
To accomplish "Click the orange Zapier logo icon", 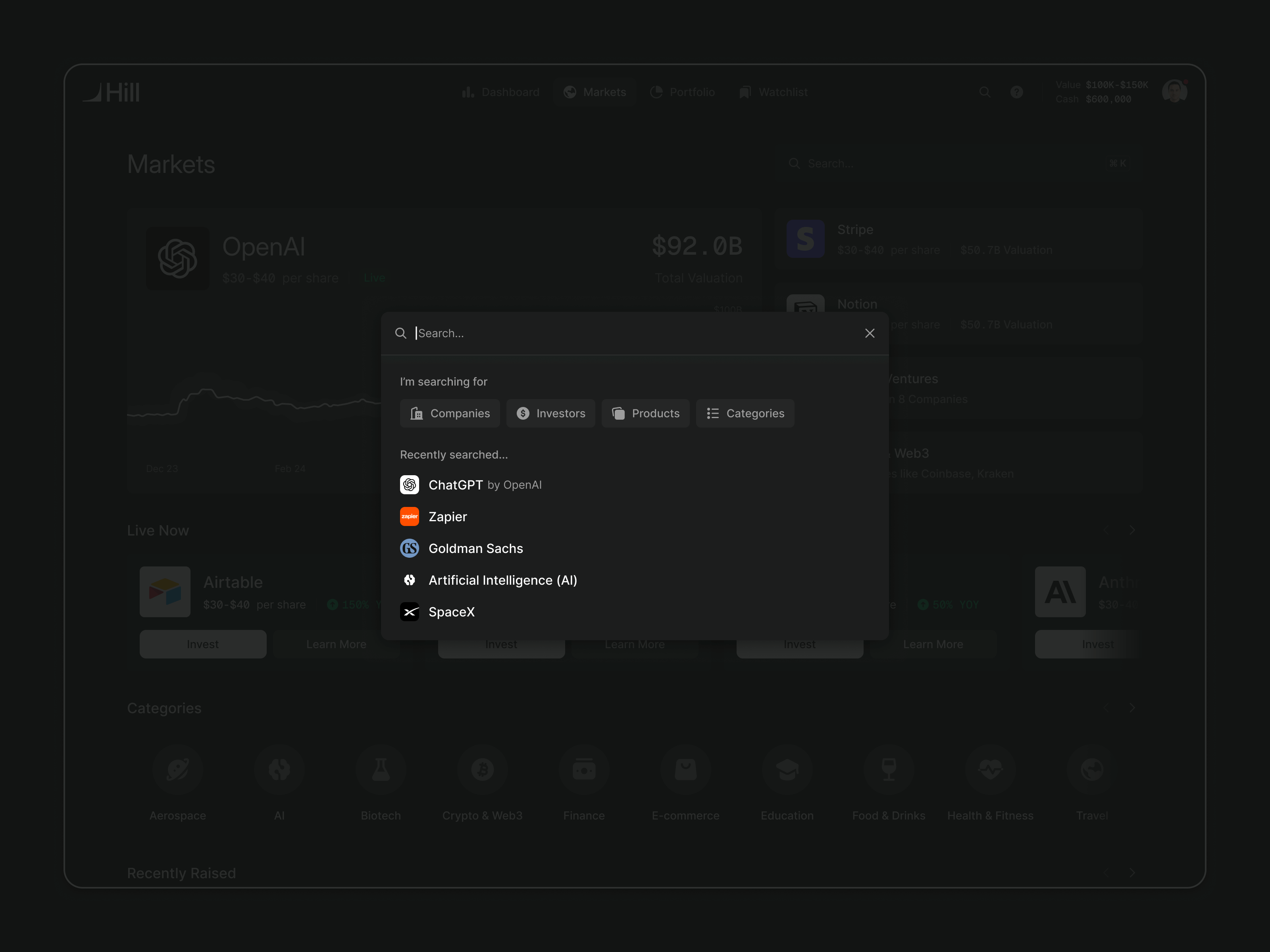I will [409, 516].
